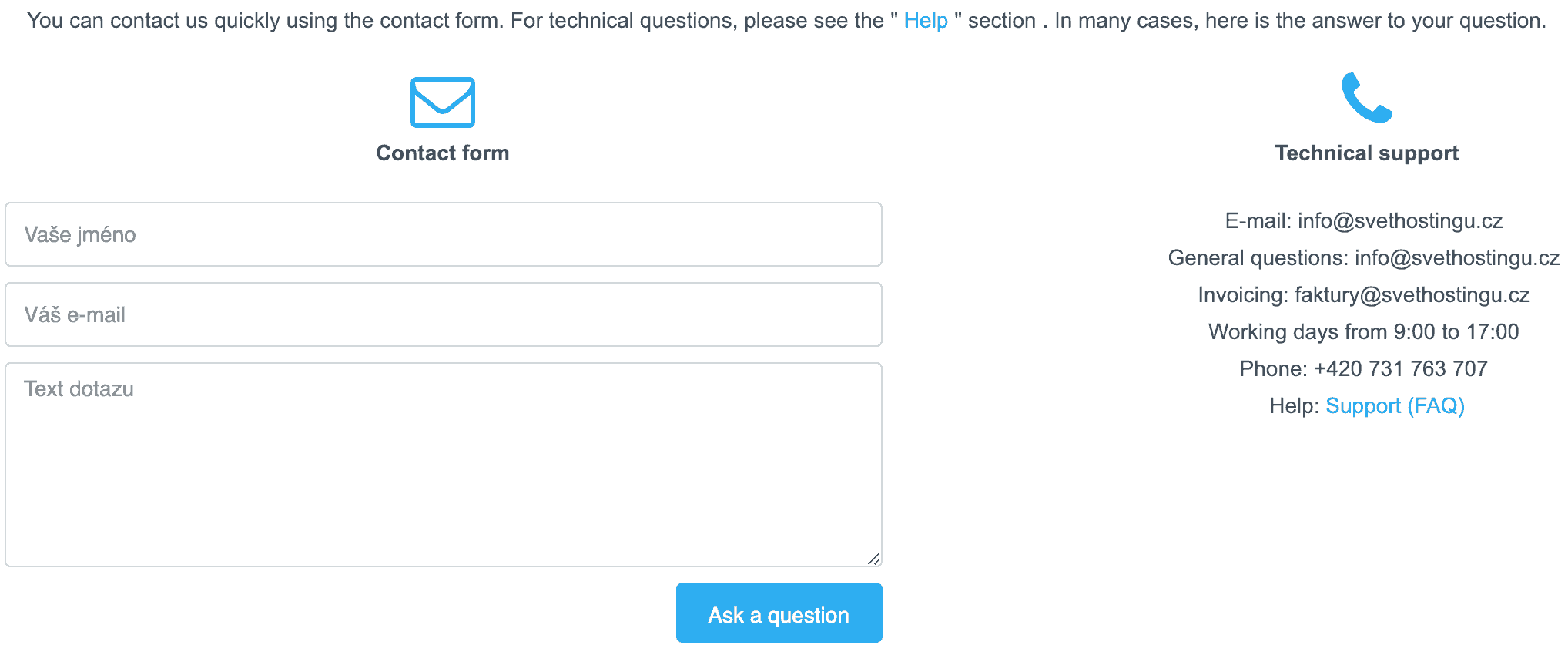
Task: Click the Invoicing faktury@svethostingu.cz address
Action: tap(1412, 295)
